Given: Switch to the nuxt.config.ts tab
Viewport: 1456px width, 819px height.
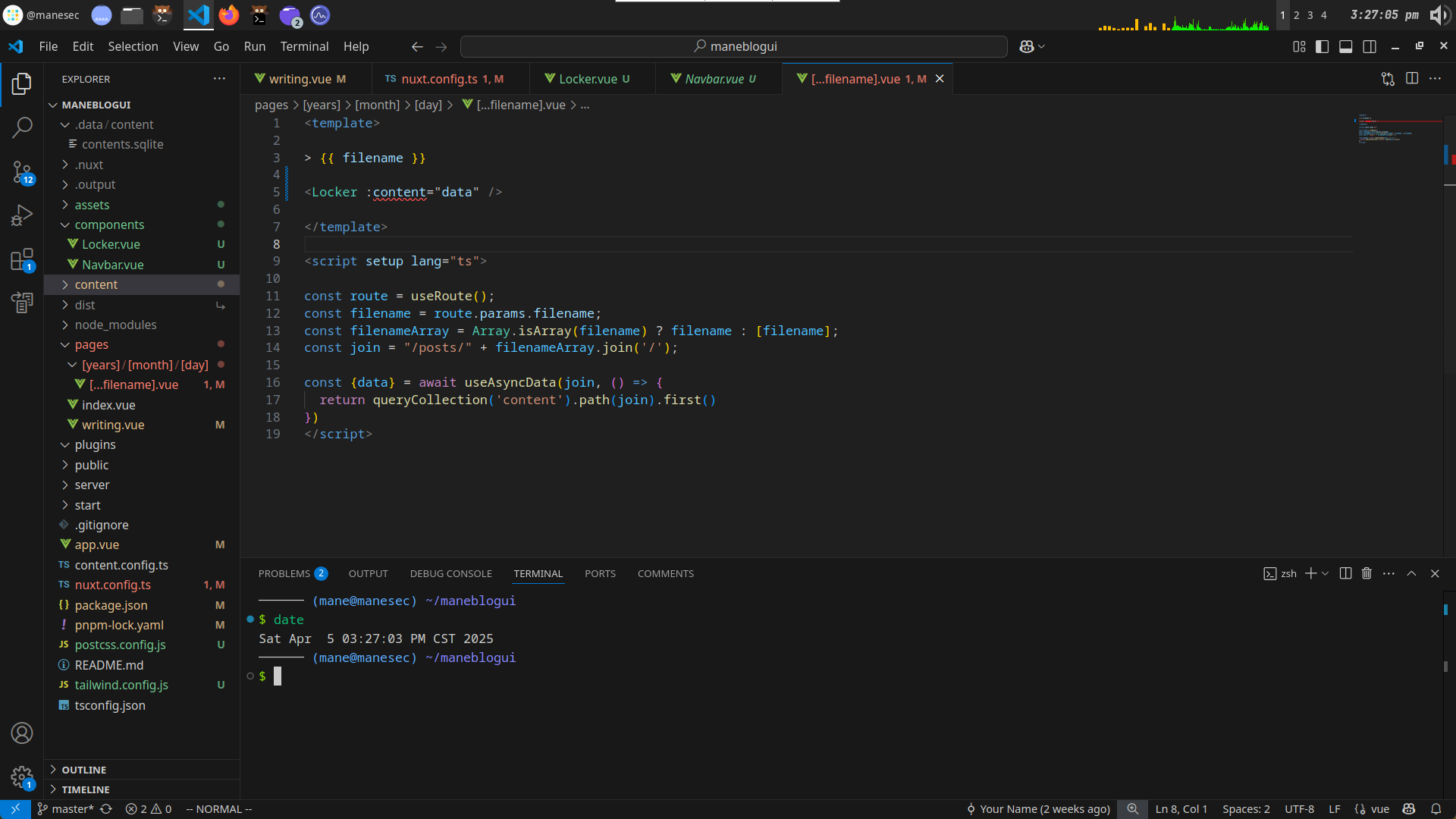Looking at the screenshot, I should coord(439,79).
